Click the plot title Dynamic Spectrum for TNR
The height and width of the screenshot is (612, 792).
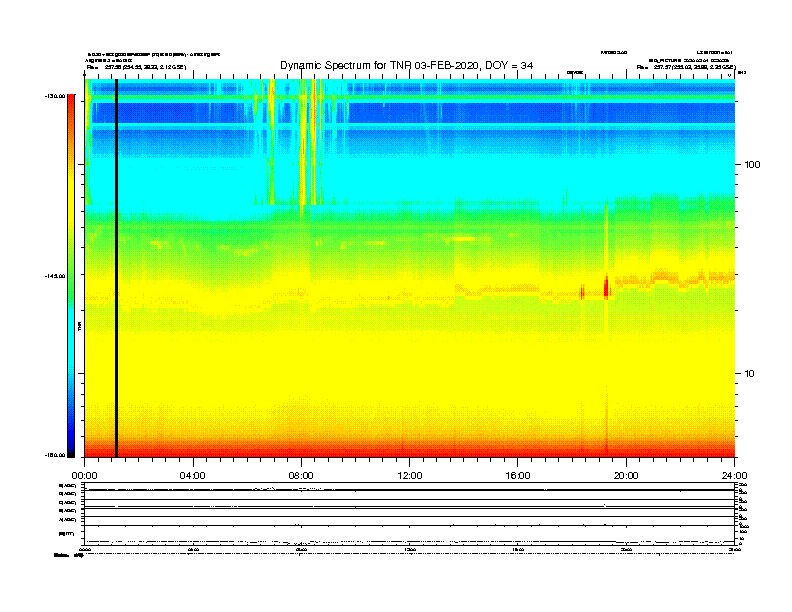(407, 66)
